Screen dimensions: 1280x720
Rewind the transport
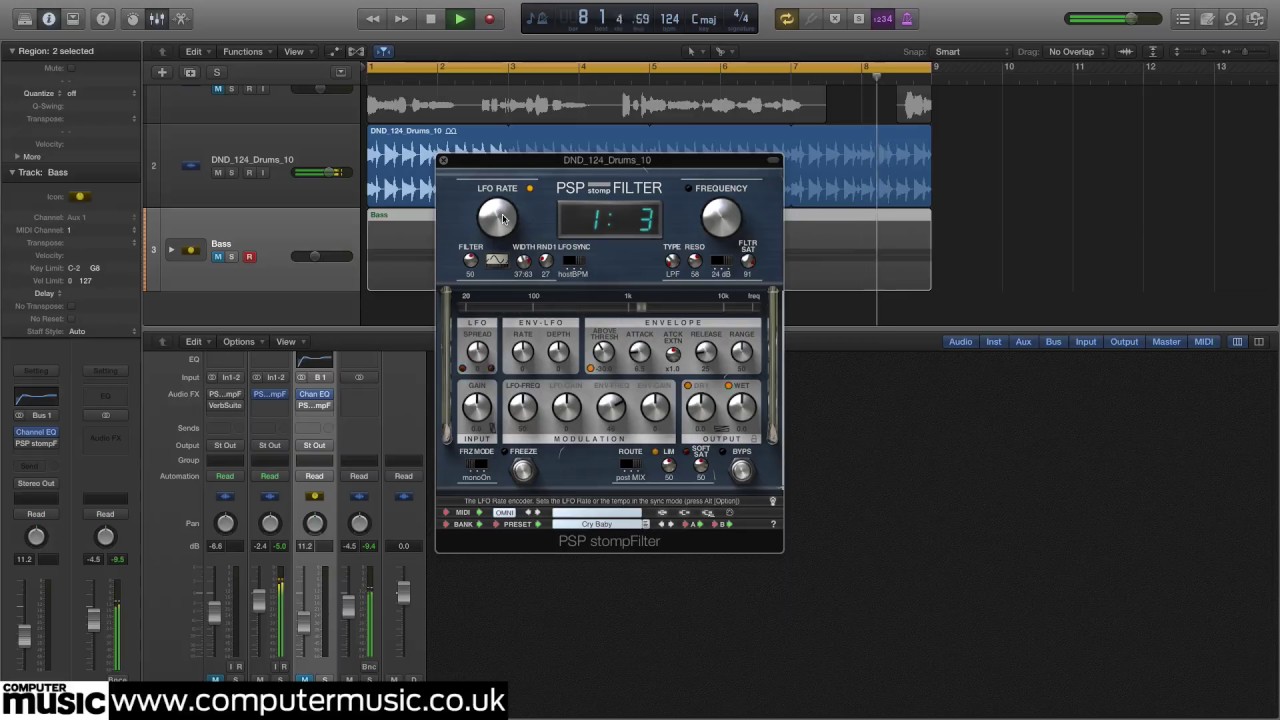[373, 19]
